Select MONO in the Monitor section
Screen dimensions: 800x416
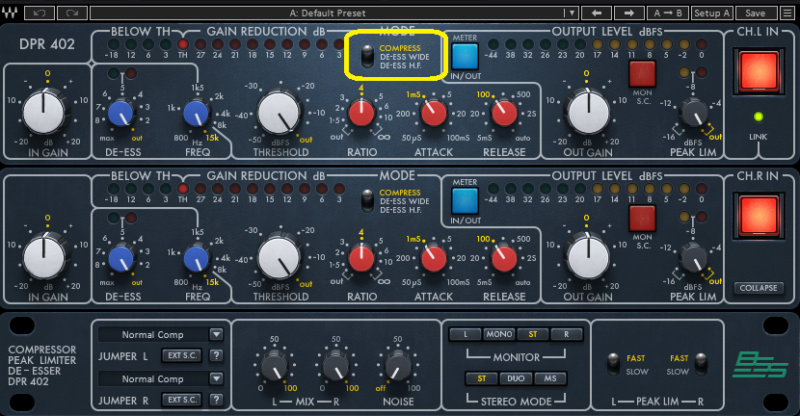tap(497, 334)
